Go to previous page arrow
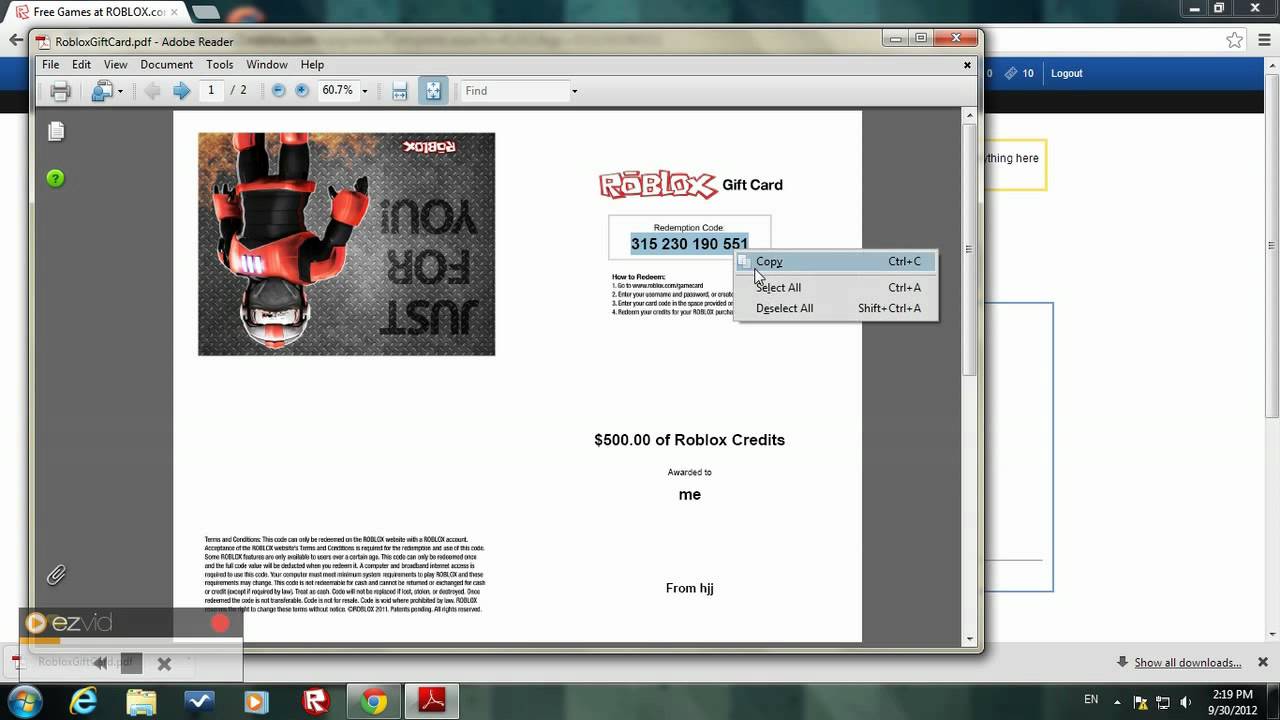The width and height of the screenshot is (1280, 720). click(152, 91)
